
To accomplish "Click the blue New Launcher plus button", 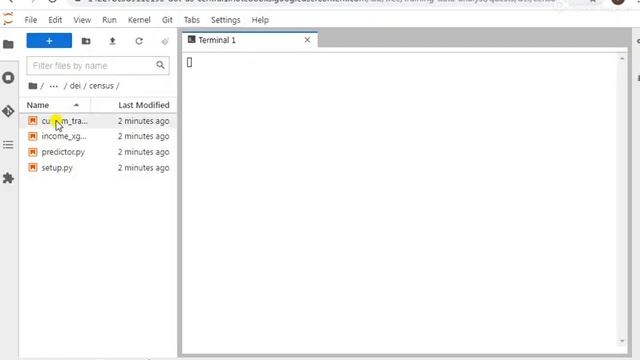I will pyautogui.click(x=49, y=41).
